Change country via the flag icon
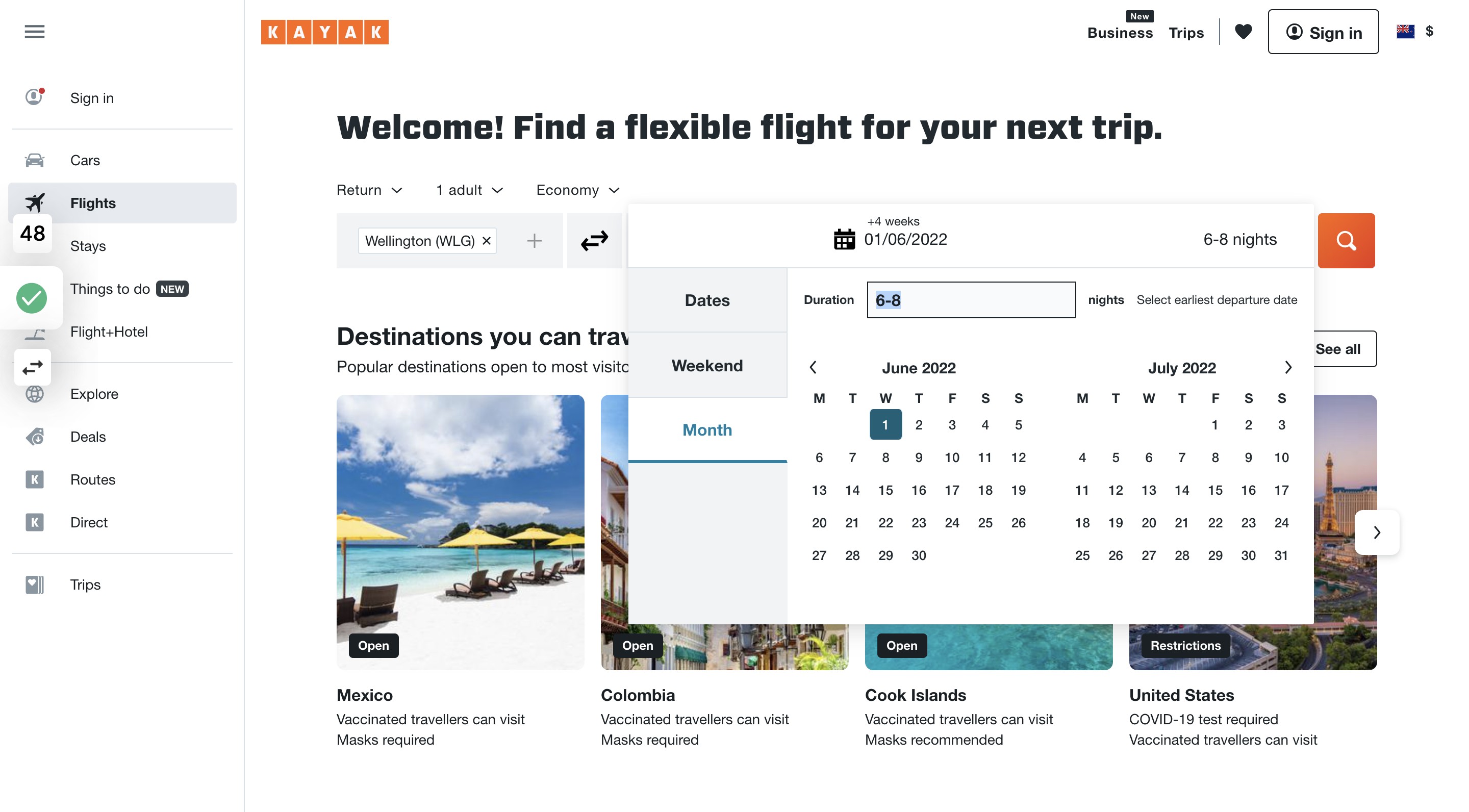The image size is (1469, 812). tap(1405, 31)
